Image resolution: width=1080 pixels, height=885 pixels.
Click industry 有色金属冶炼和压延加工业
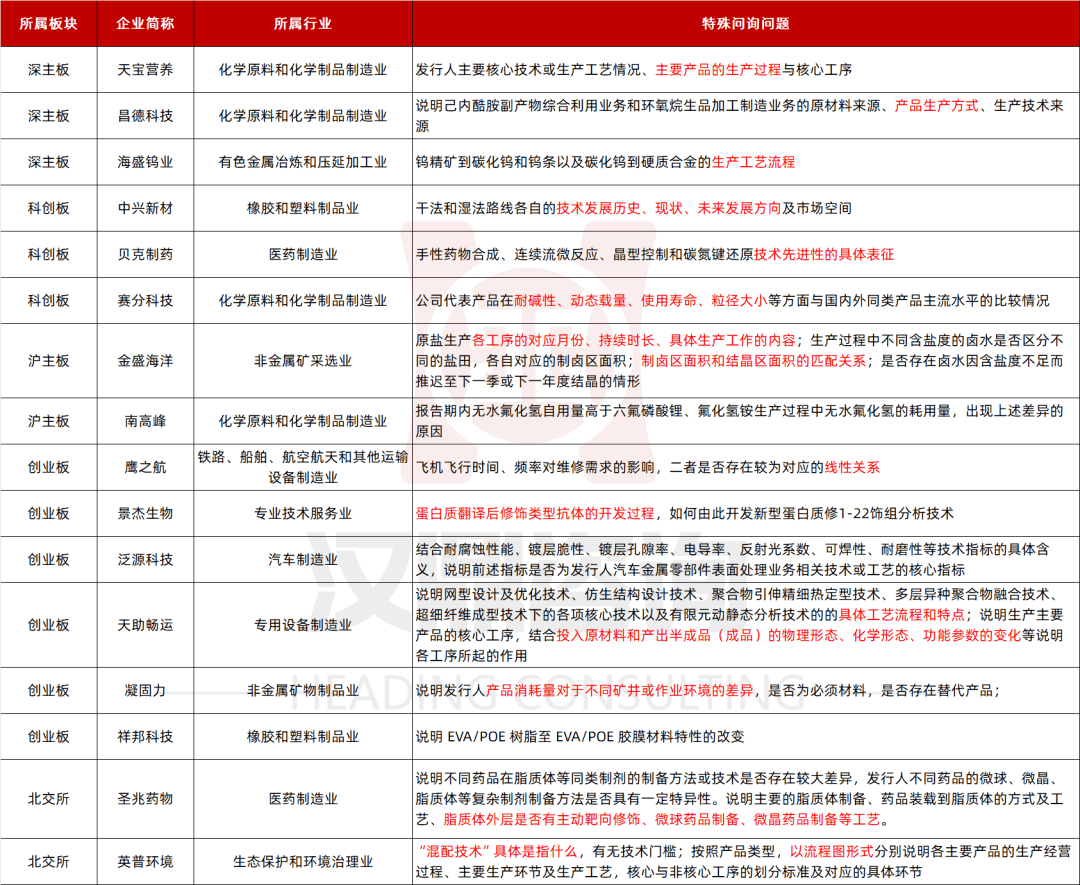pos(303,162)
